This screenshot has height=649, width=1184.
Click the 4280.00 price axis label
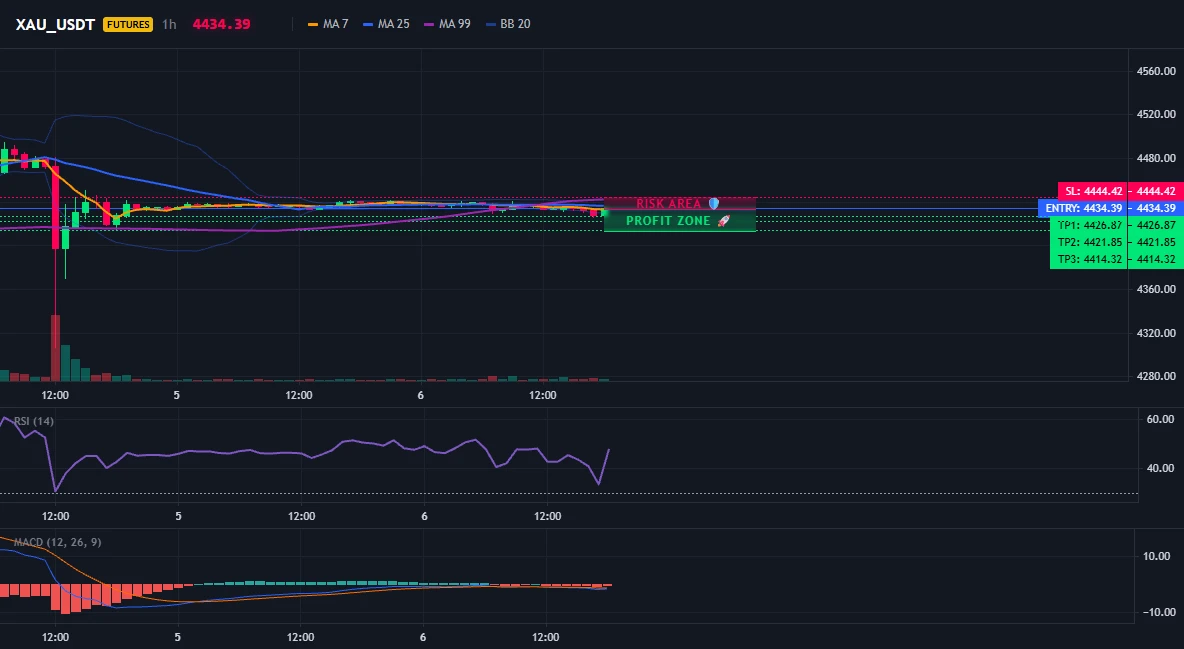pyautogui.click(x=1156, y=375)
